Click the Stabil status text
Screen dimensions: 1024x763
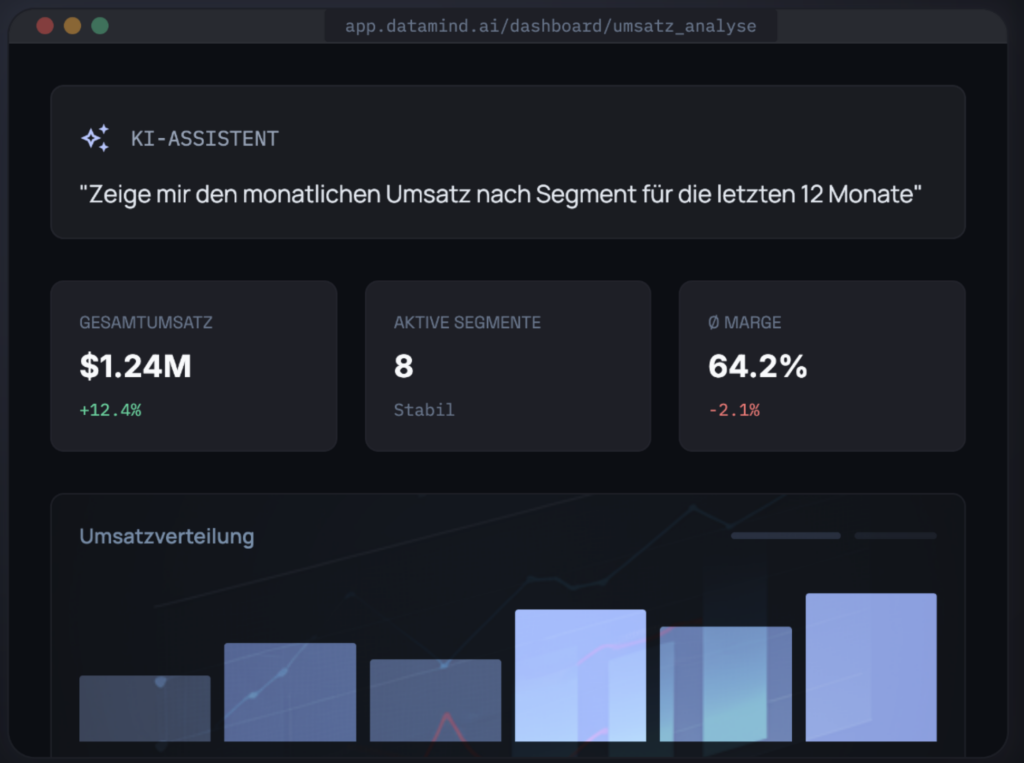[424, 410]
